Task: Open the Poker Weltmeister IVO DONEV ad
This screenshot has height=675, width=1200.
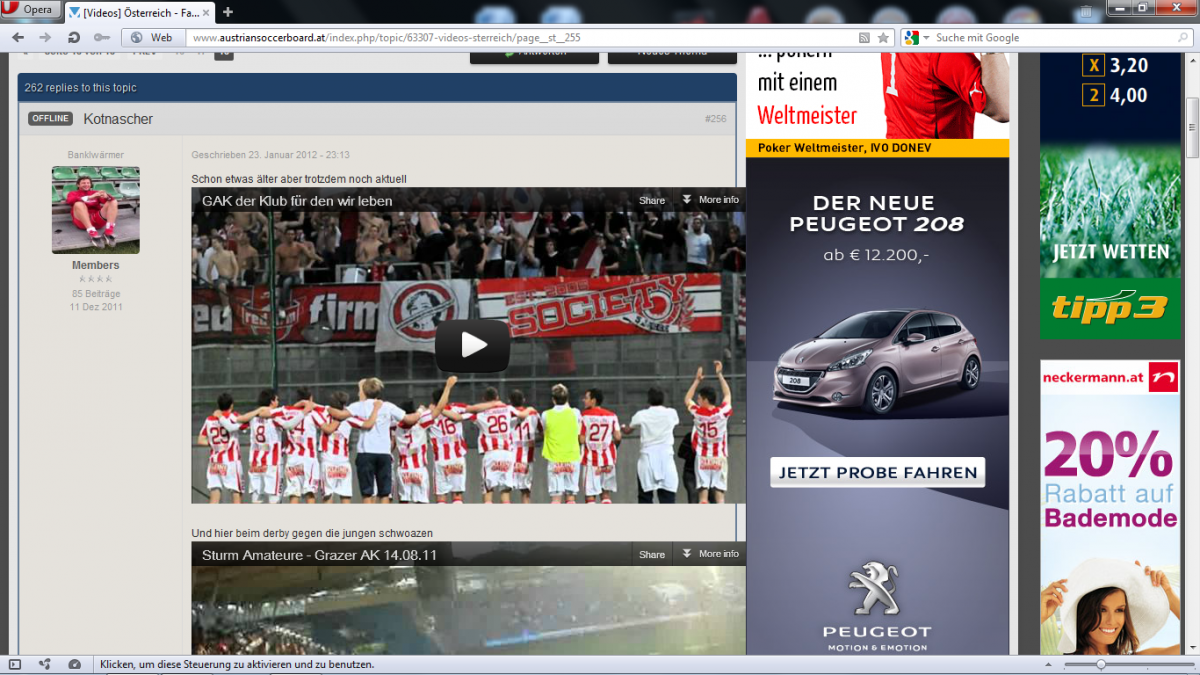Action: (x=877, y=147)
